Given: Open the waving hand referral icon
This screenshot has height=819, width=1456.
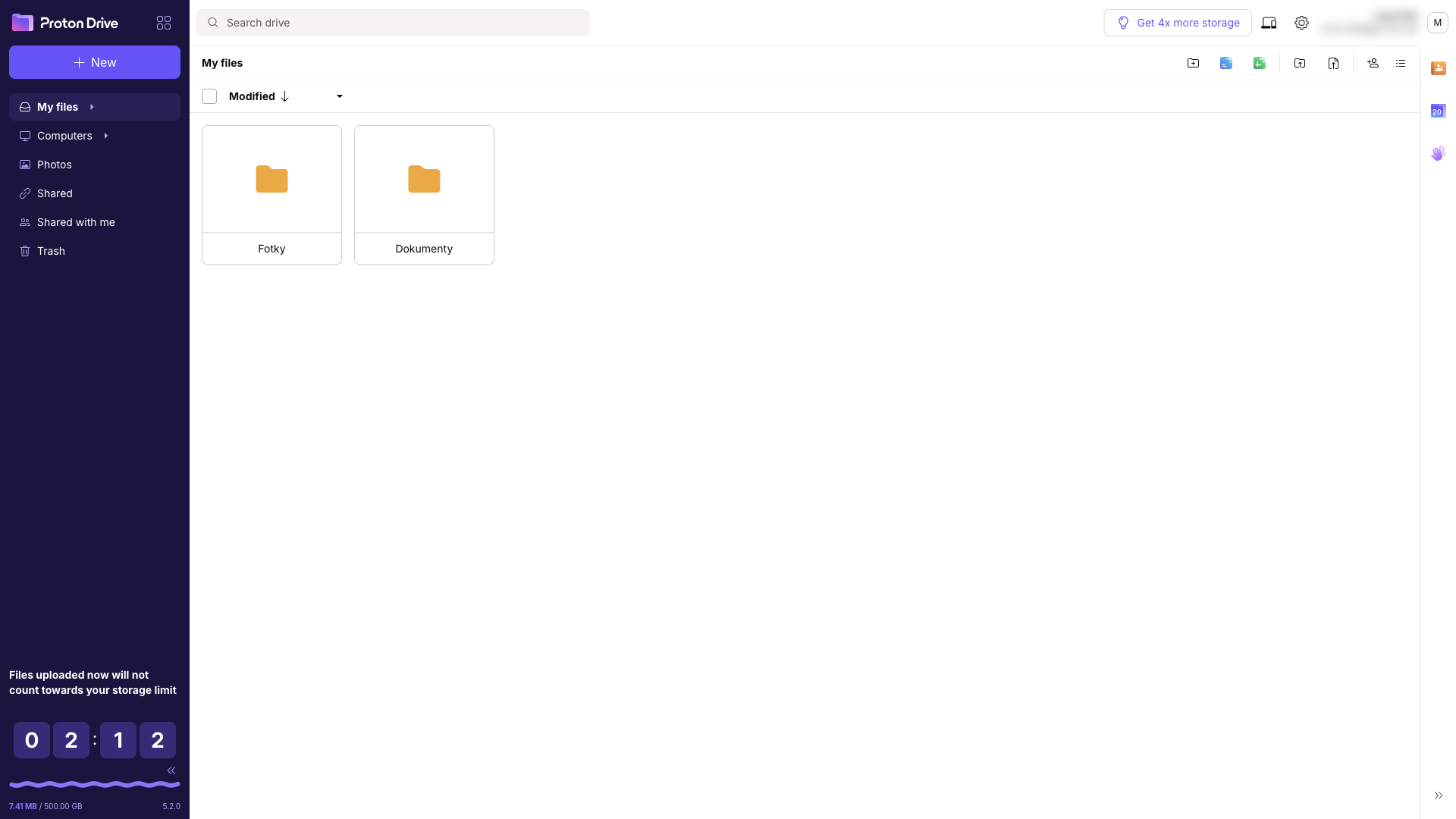Looking at the screenshot, I should coord(1439,153).
